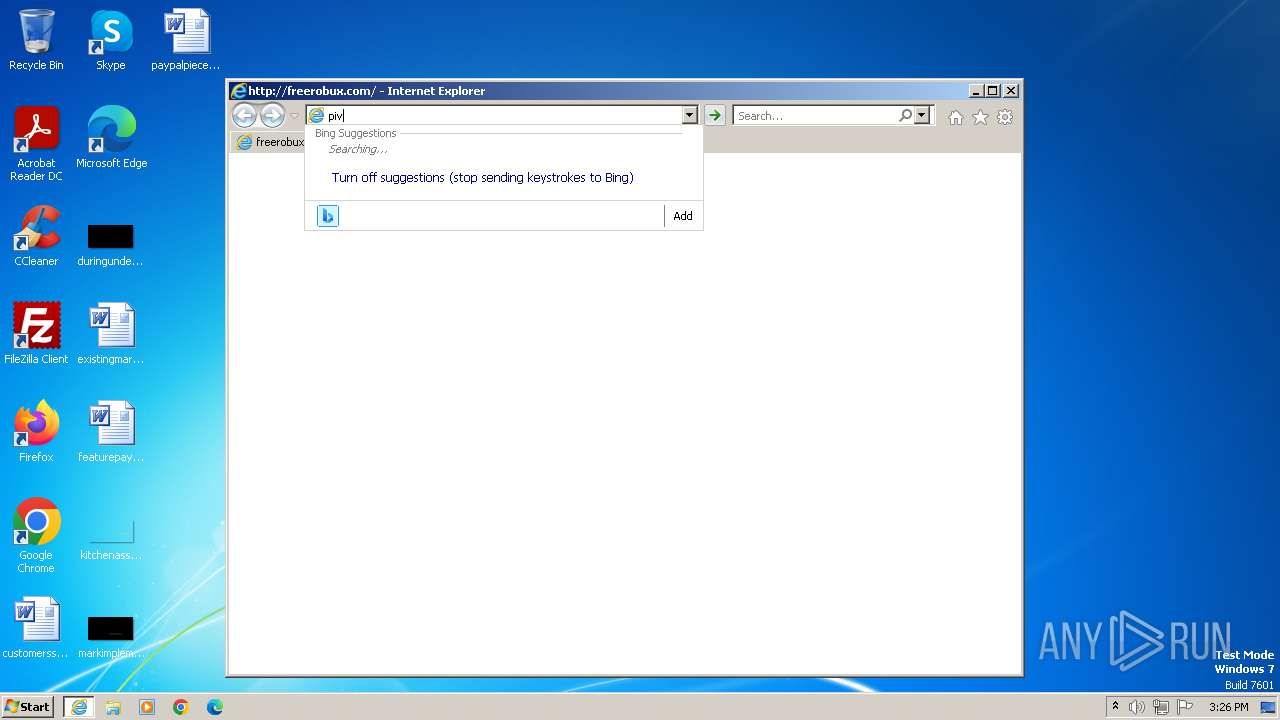
Task: Open CCleaner desktop shortcut
Action: 36,236
